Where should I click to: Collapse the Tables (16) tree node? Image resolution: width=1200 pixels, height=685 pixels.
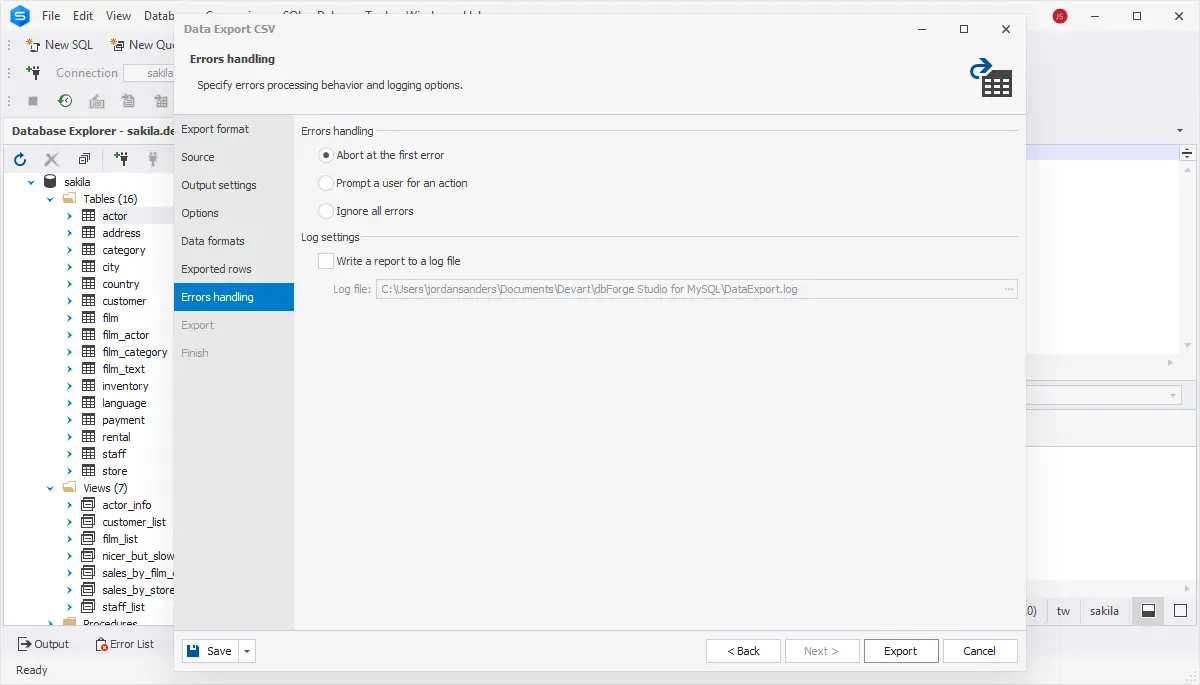click(x=50, y=199)
